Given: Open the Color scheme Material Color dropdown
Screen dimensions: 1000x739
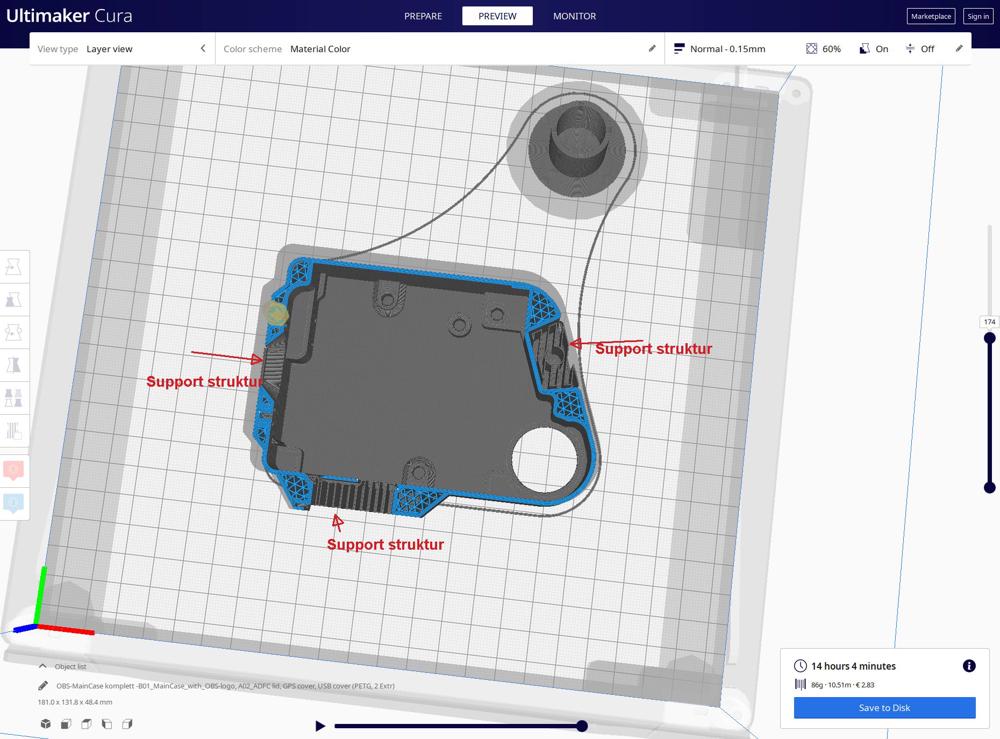Looking at the screenshot, I should click(x=440, y=49).
